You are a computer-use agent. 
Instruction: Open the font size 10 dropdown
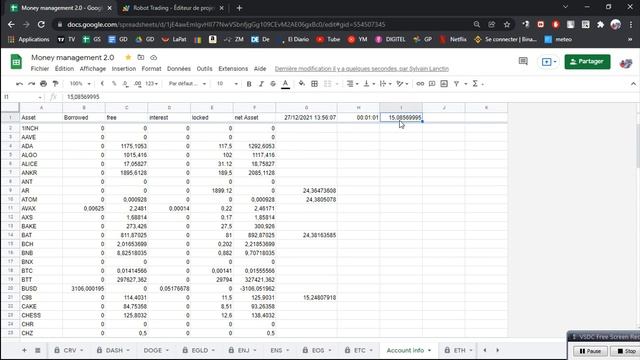(227, 84)
